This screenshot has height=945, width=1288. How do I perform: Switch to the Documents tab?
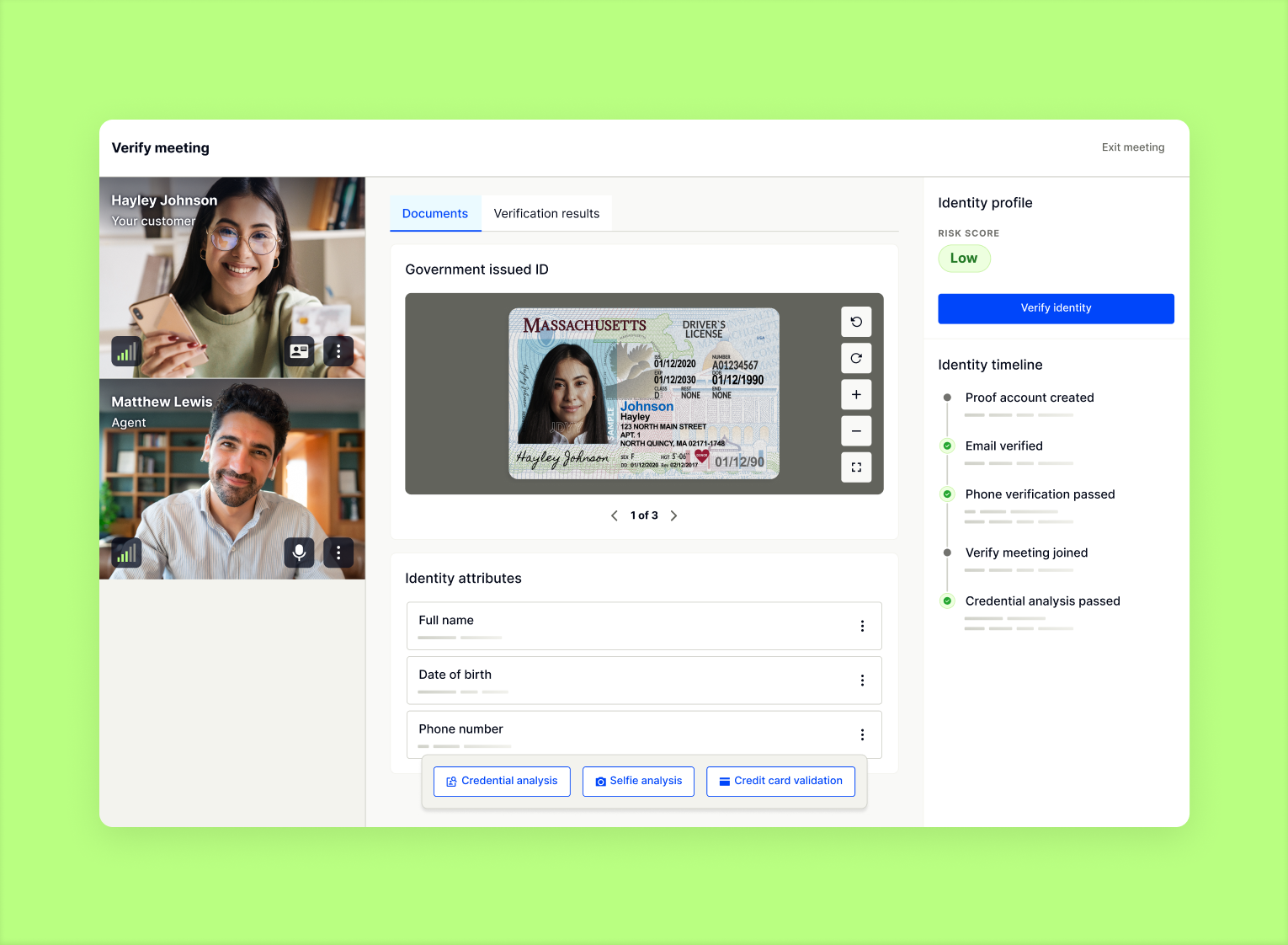coord(435,214)
